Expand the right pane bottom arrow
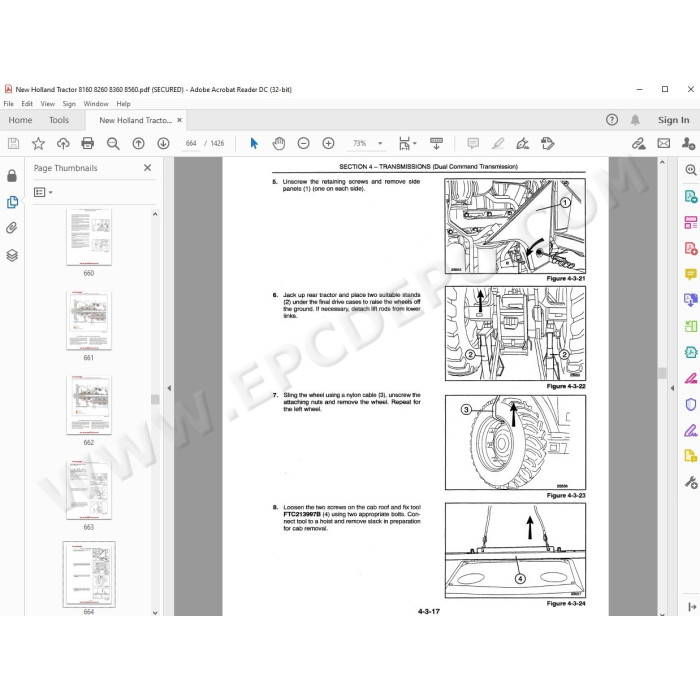Screen dimensions: 700x700 [692, 607]
